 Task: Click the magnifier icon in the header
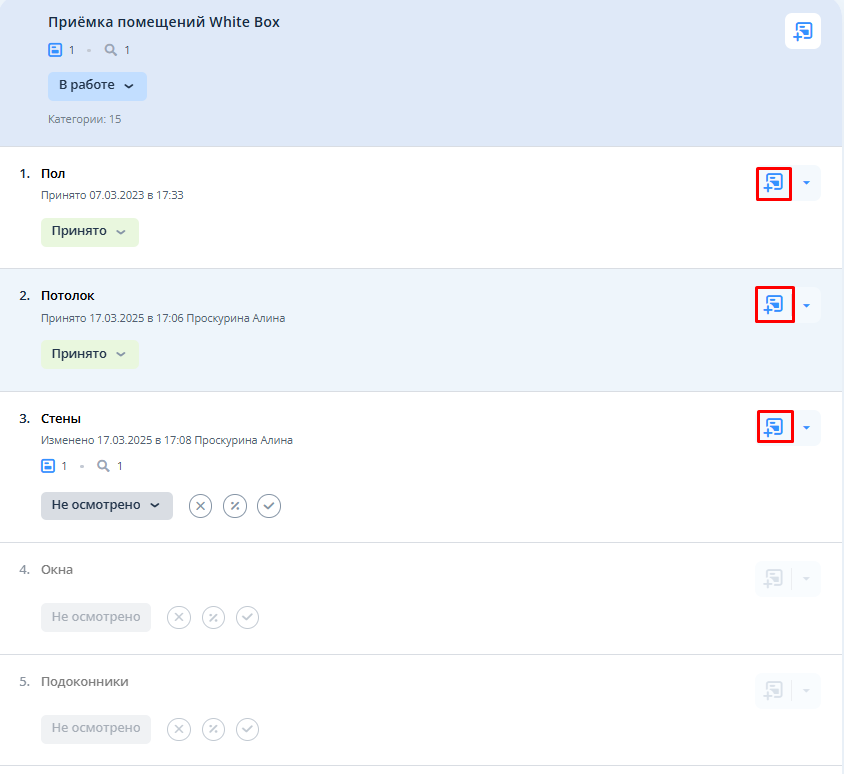[111, 50]
